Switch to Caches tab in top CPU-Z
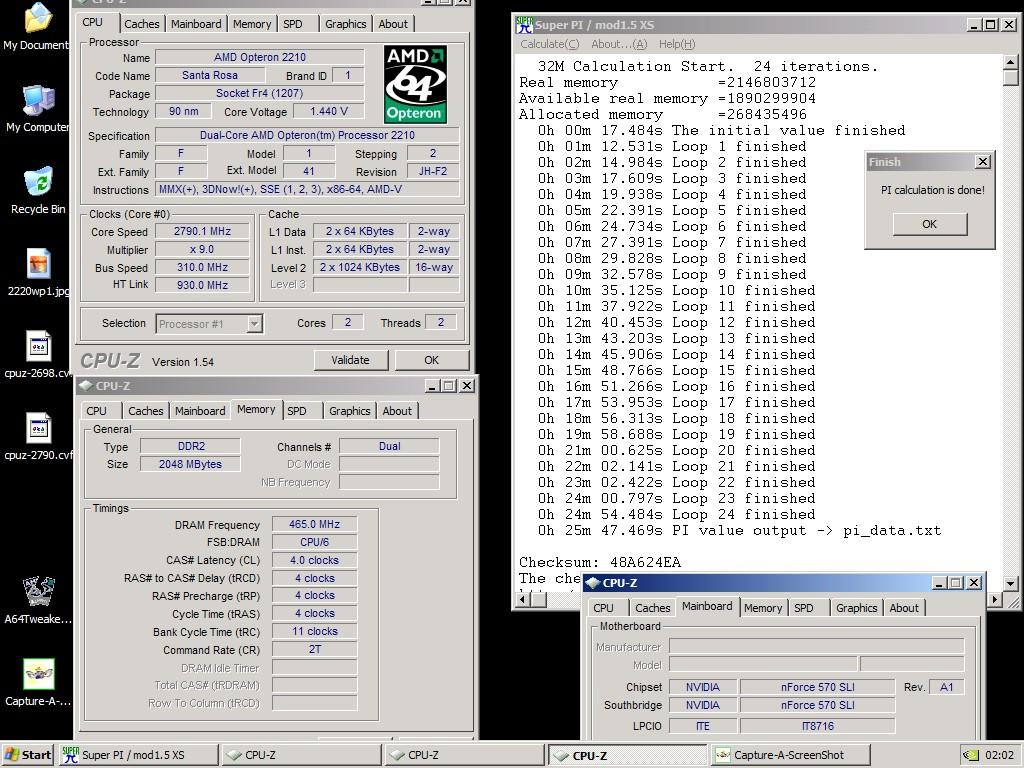 [x=142, y=24]
